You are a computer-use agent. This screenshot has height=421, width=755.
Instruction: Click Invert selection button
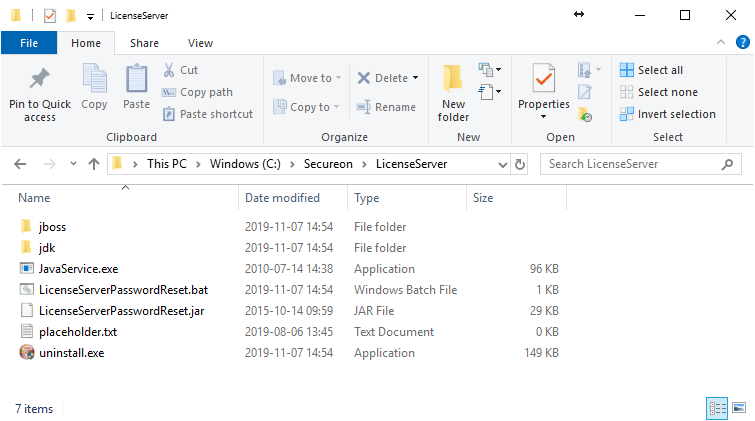[x=667, y=114]
